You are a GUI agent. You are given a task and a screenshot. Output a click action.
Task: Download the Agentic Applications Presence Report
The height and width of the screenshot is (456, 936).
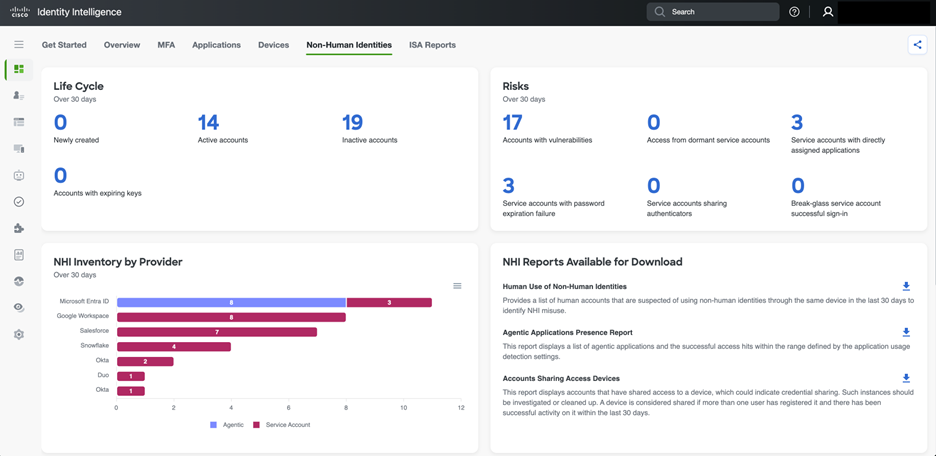click(x=906, y=333)
